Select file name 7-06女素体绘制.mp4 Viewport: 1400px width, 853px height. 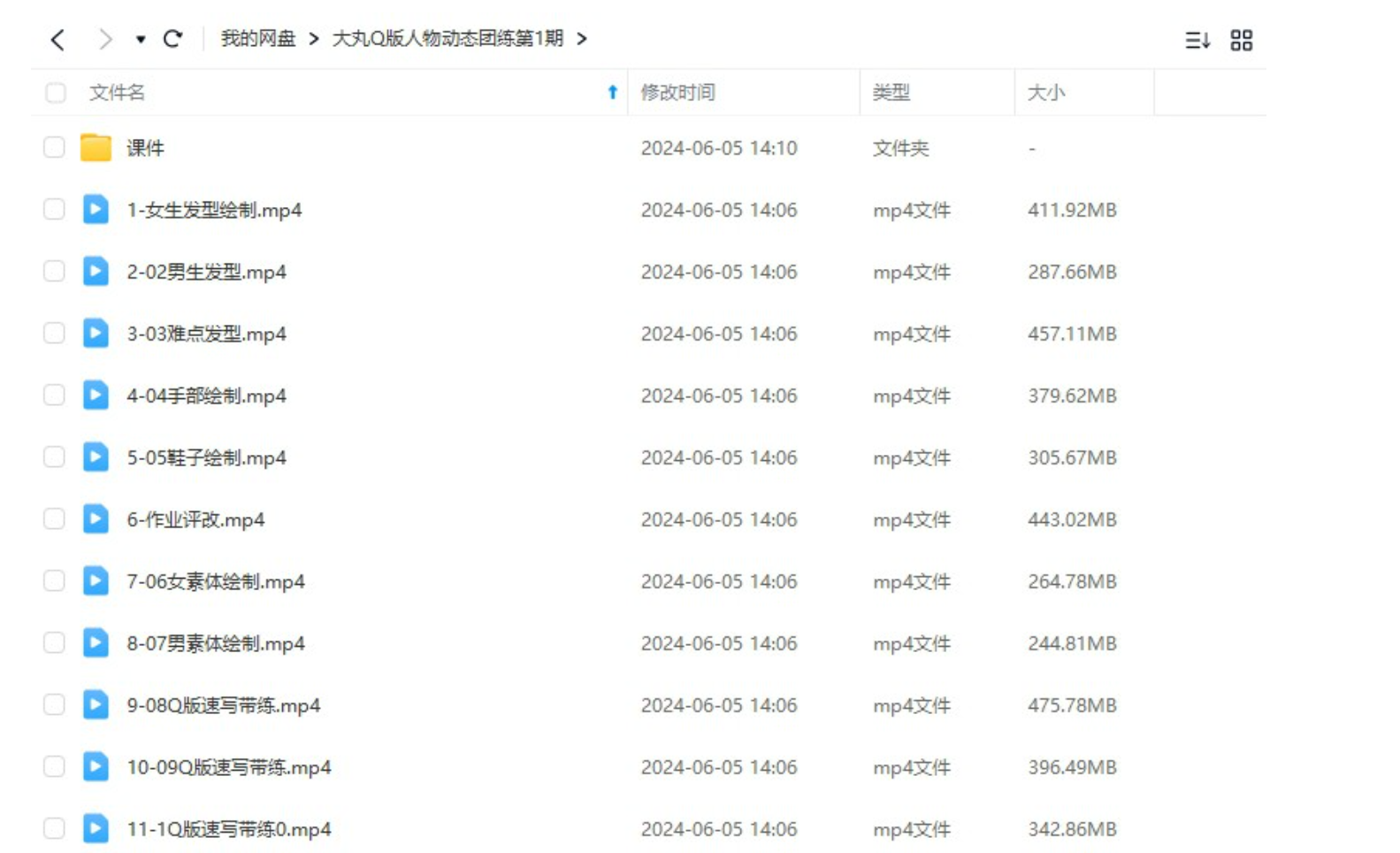point(216,581)
